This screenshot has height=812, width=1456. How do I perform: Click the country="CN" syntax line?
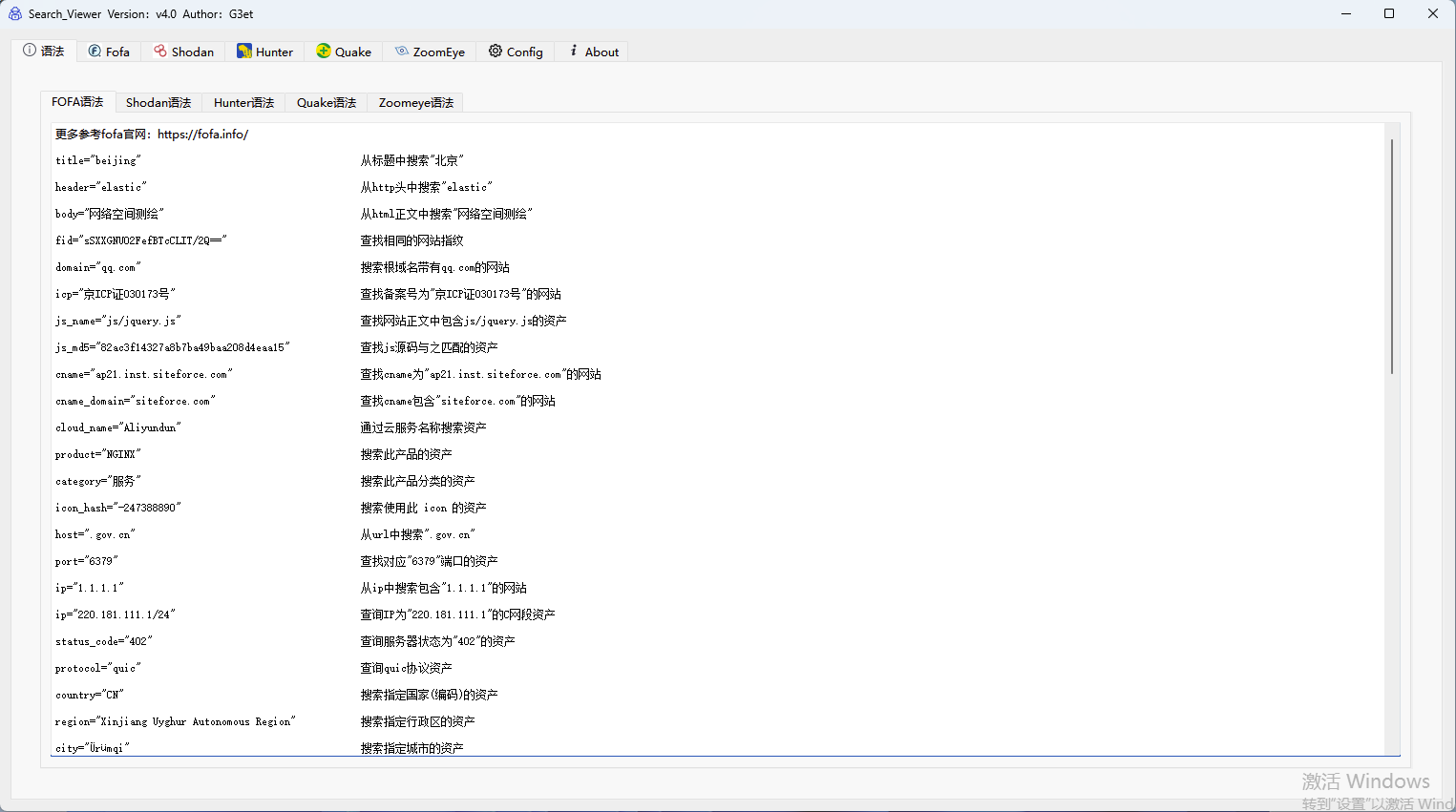click(89, 696)
